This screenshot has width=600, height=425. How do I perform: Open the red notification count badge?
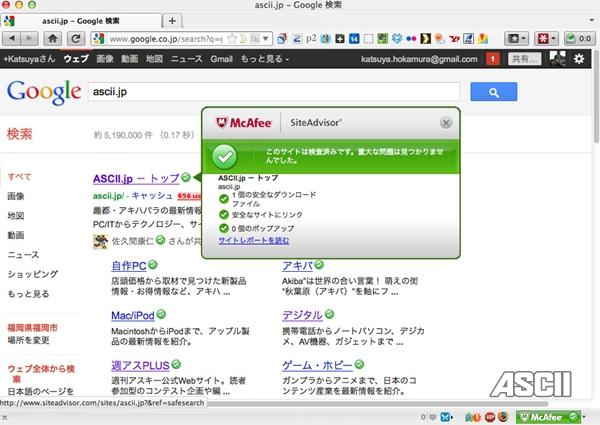tap(493, 59)
